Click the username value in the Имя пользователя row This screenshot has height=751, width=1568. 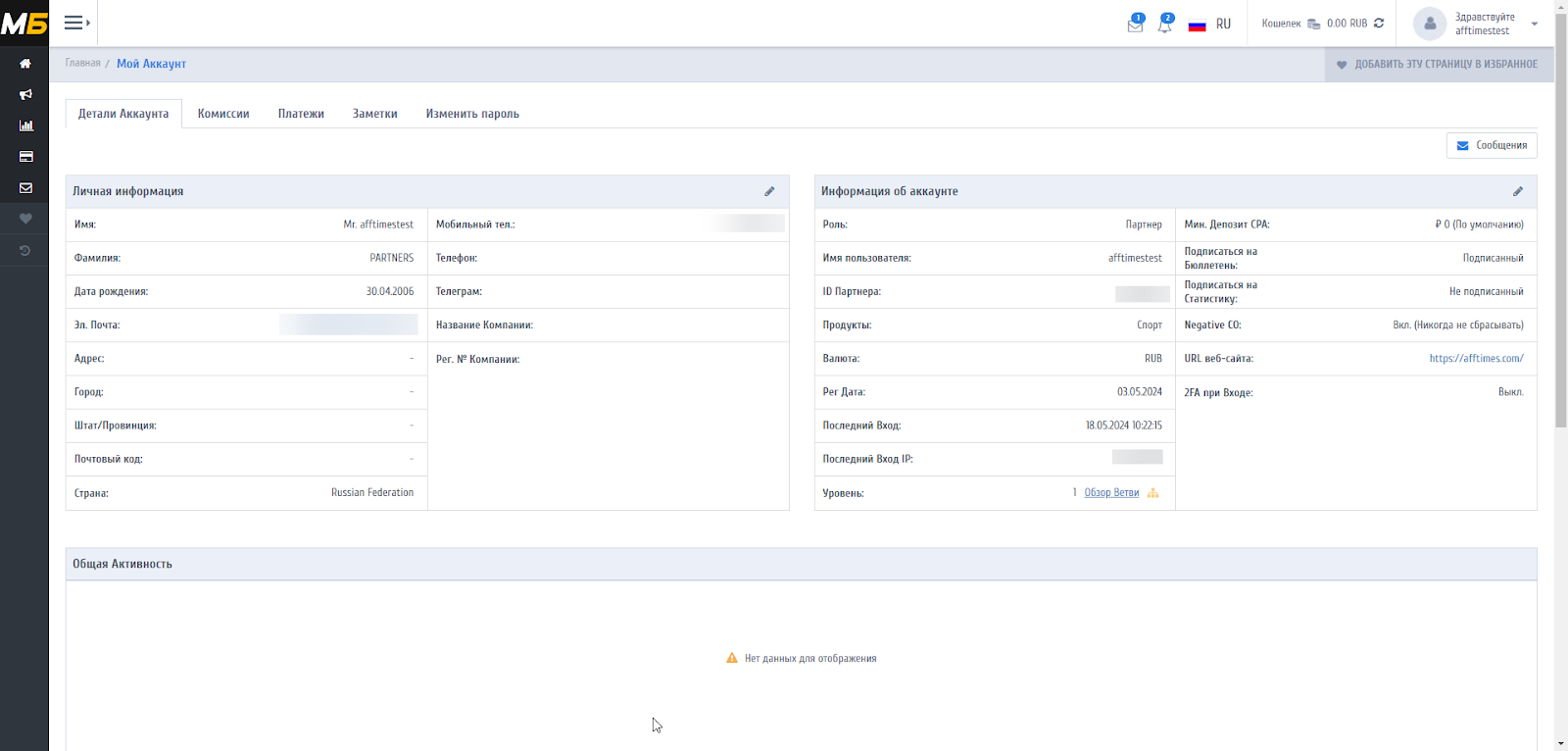1135,259
